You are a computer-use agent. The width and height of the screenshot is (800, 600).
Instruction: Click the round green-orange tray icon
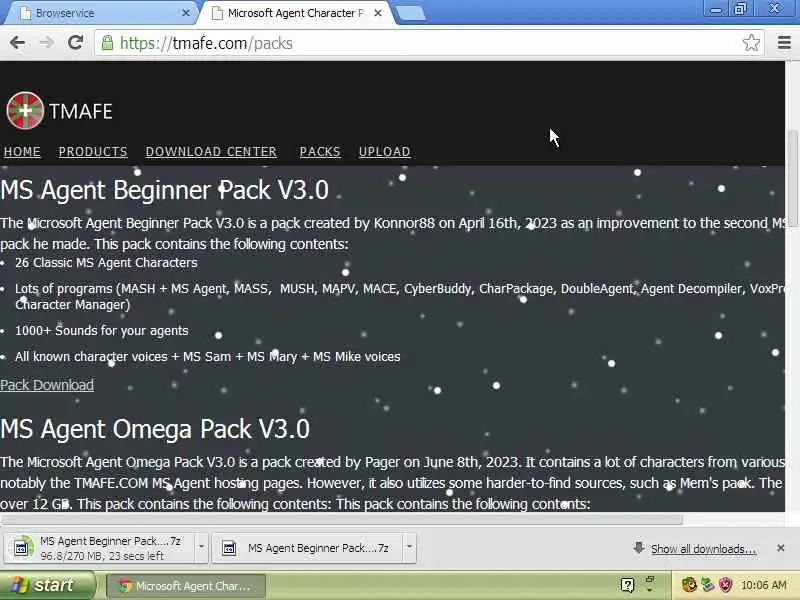[689, 585]
